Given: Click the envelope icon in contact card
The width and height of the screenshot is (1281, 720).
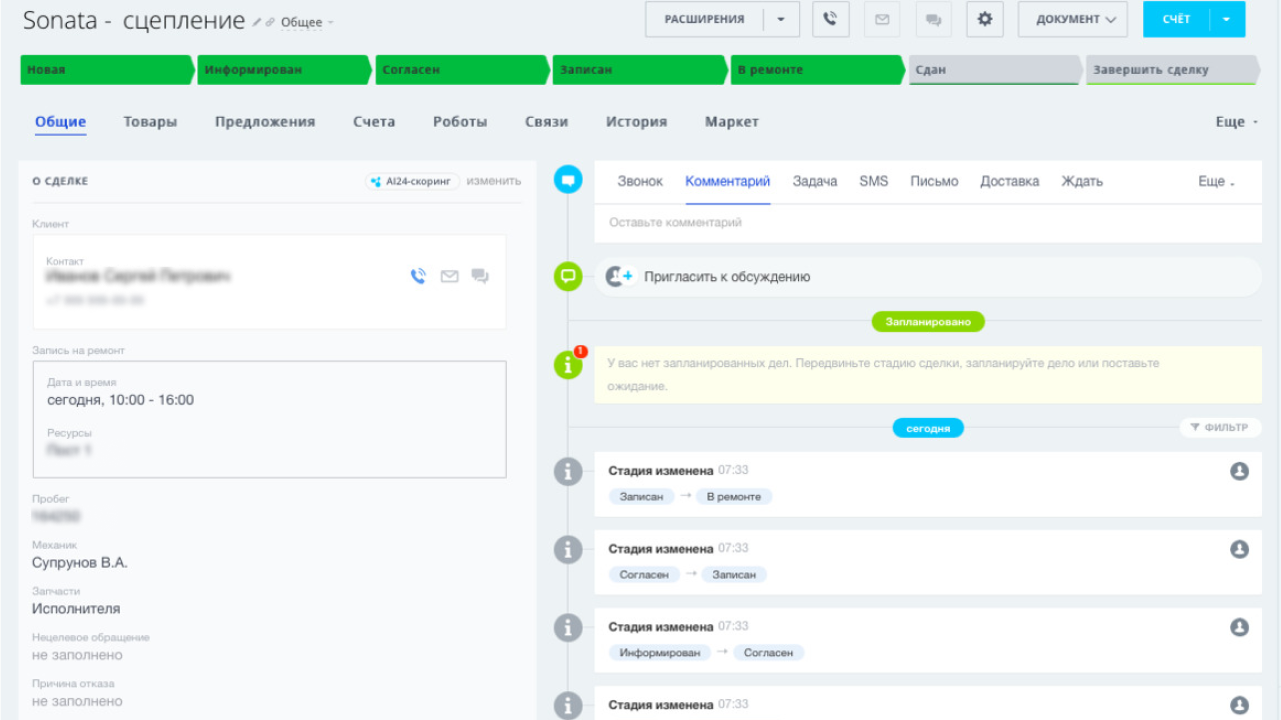Looking at the screenshot, I should tap(450, 276).
